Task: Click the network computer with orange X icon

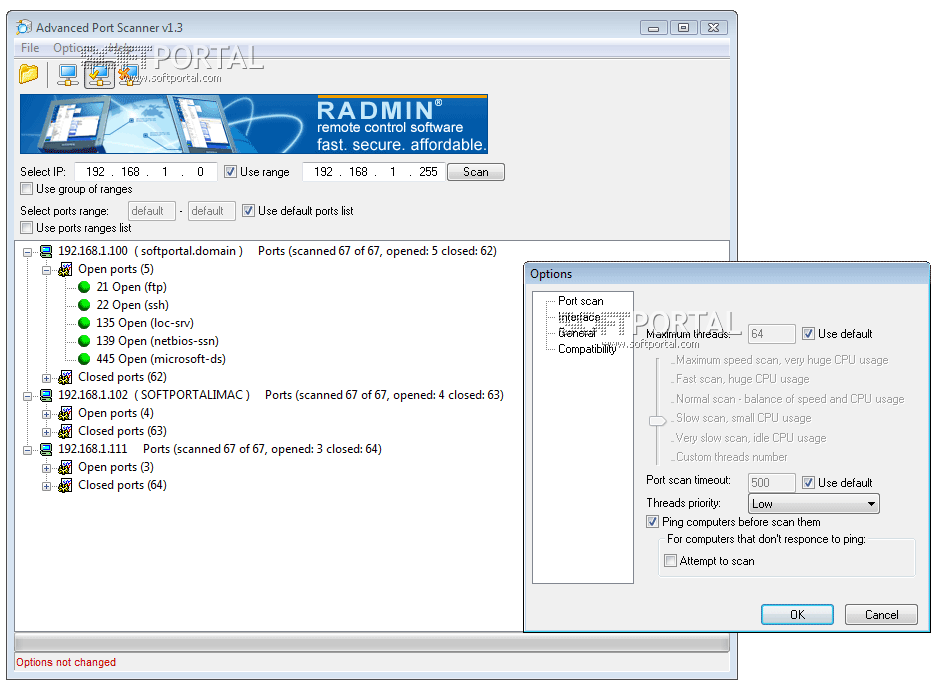Action: pyautogui.click(x=128, y=75)
